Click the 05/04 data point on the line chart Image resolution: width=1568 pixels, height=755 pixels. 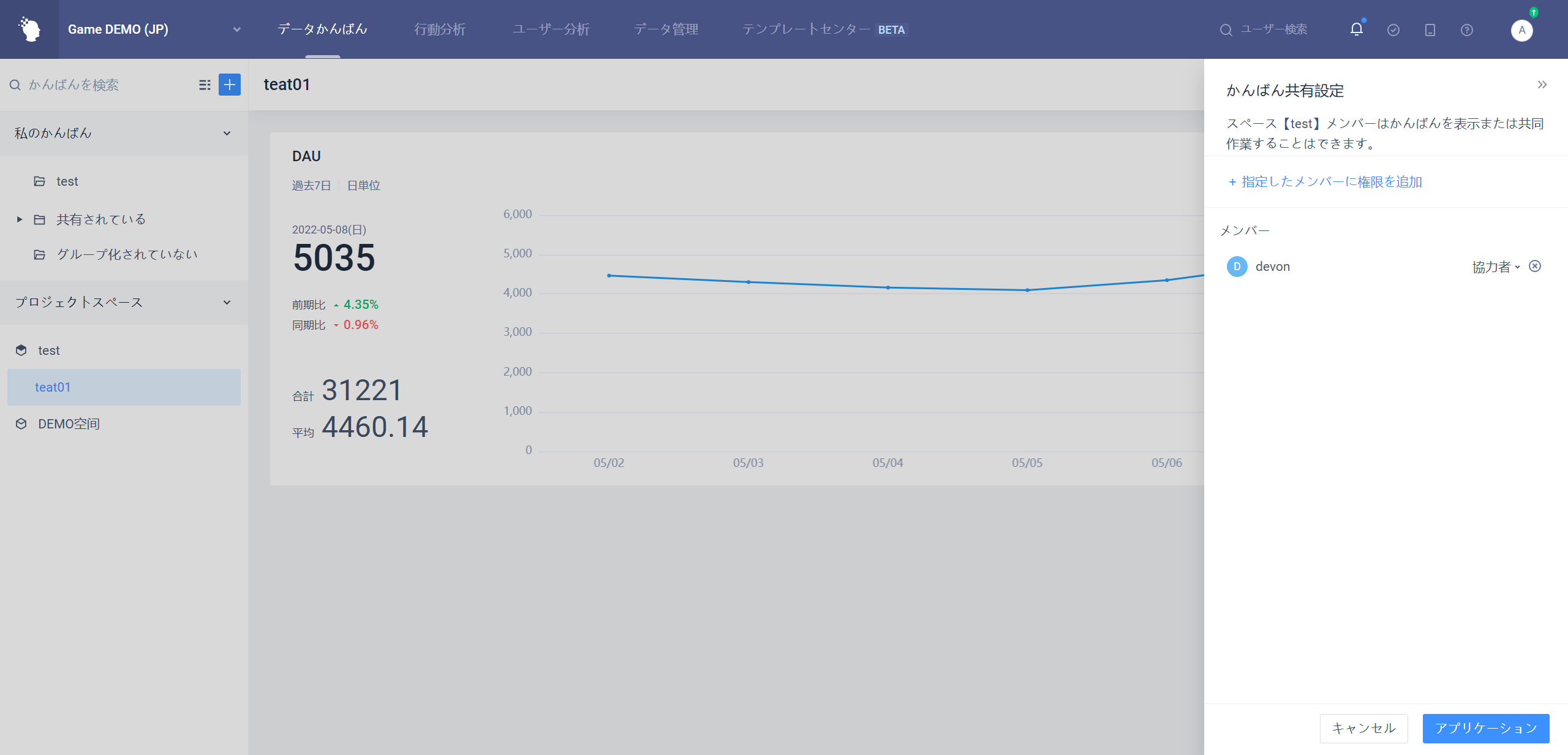(888, 287)
